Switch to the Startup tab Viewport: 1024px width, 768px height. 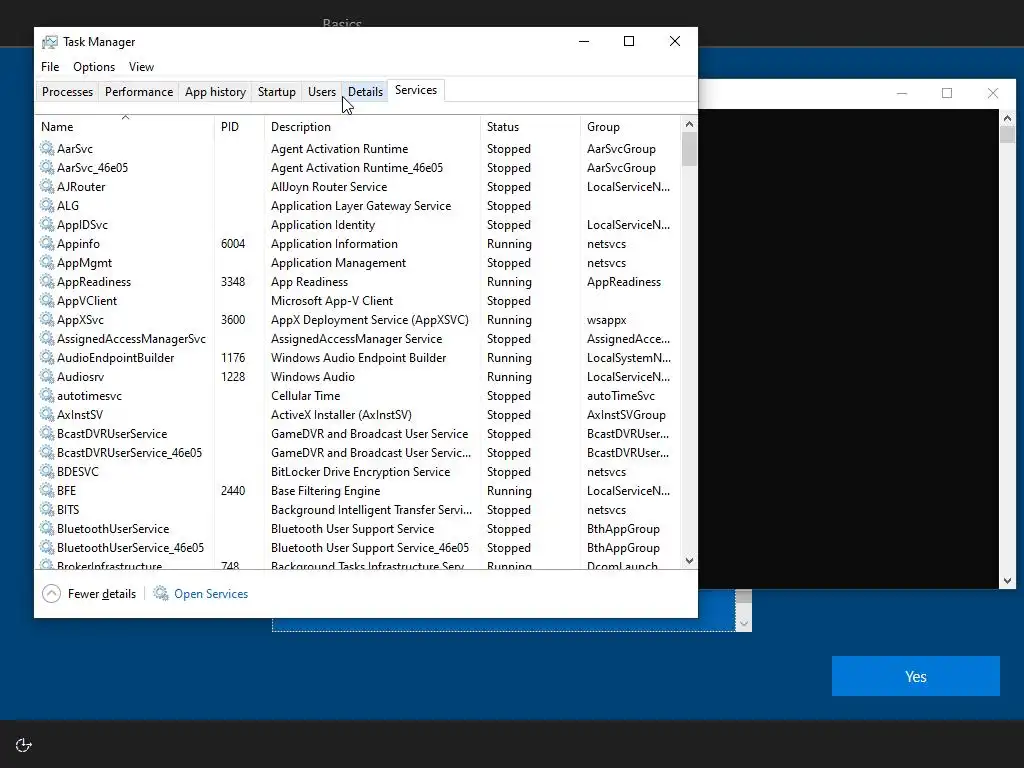(277, 91)
